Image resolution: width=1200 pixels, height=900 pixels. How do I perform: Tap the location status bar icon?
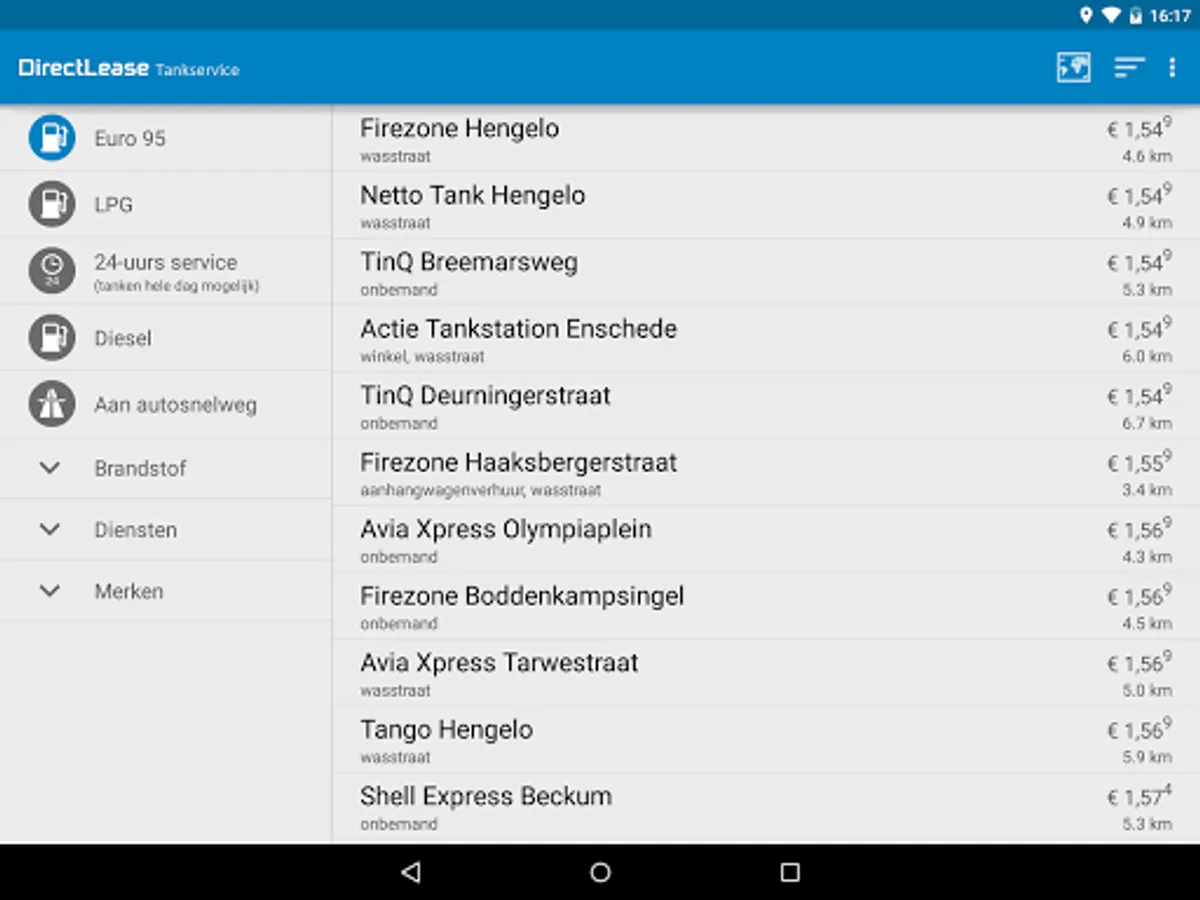[1086, 15]
